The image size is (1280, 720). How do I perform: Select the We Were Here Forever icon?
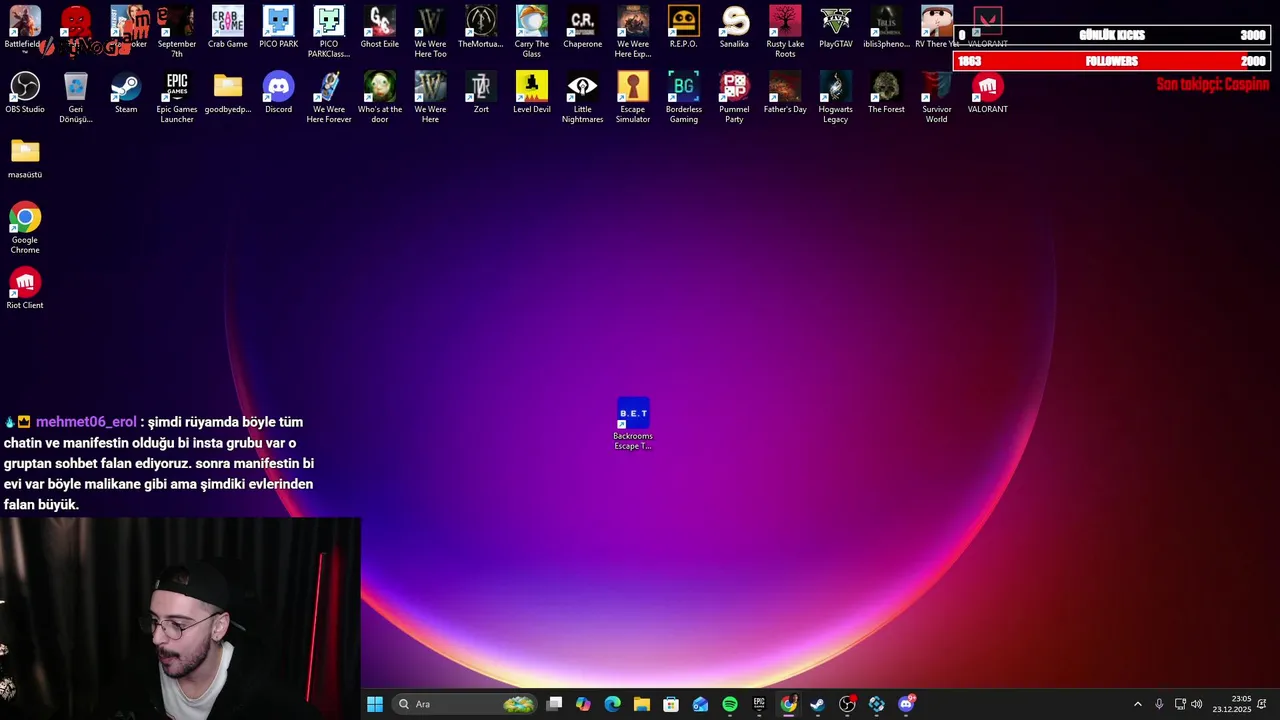pyautogui.click(x=329, y=97)
